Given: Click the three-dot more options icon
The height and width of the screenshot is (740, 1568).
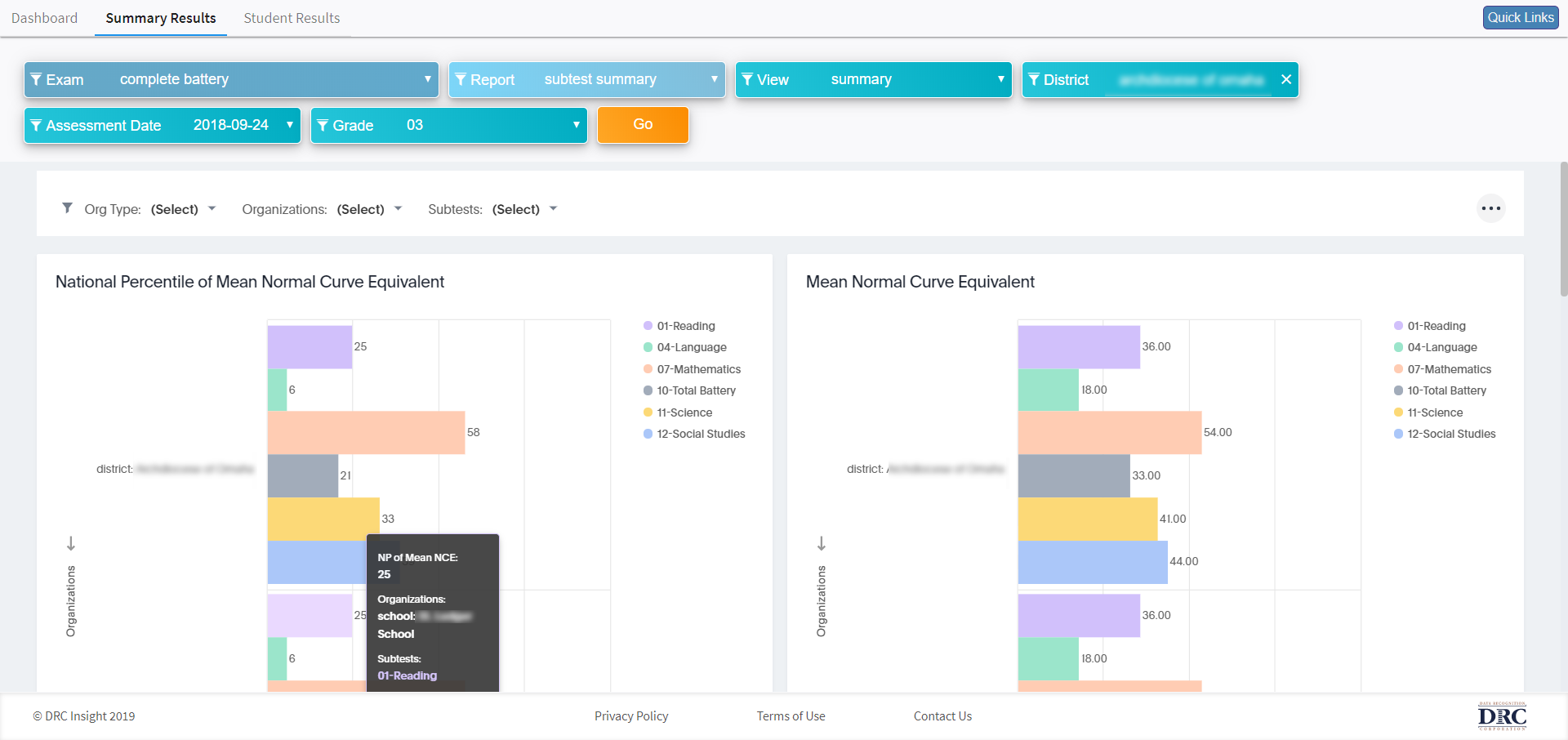Looking at the screenshot, I should tap(1490, 208).
